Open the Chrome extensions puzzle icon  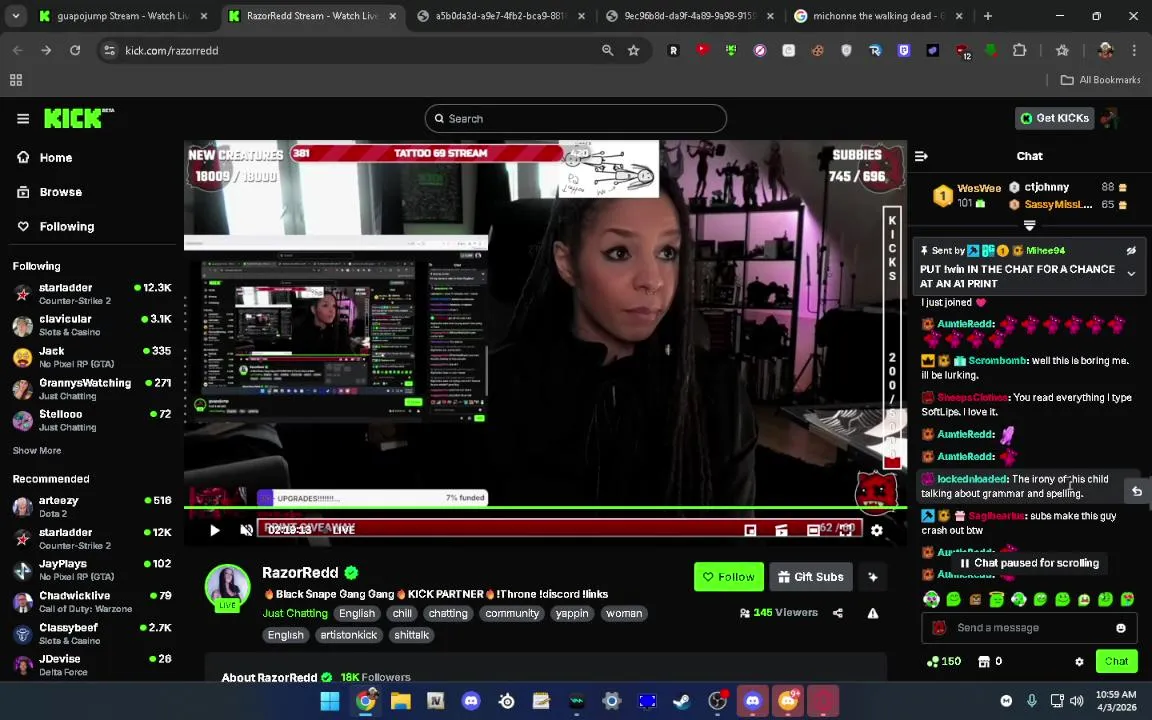1019,50
